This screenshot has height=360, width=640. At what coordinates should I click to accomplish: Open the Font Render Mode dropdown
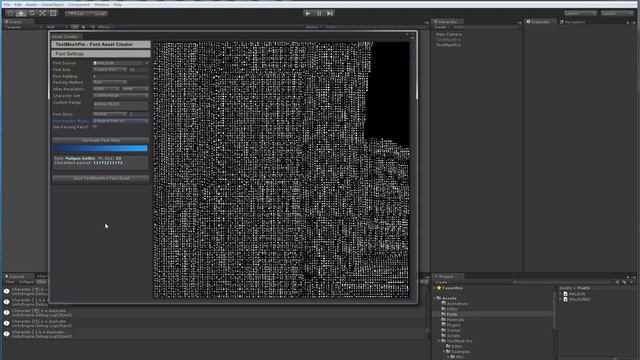coord(120,121)
